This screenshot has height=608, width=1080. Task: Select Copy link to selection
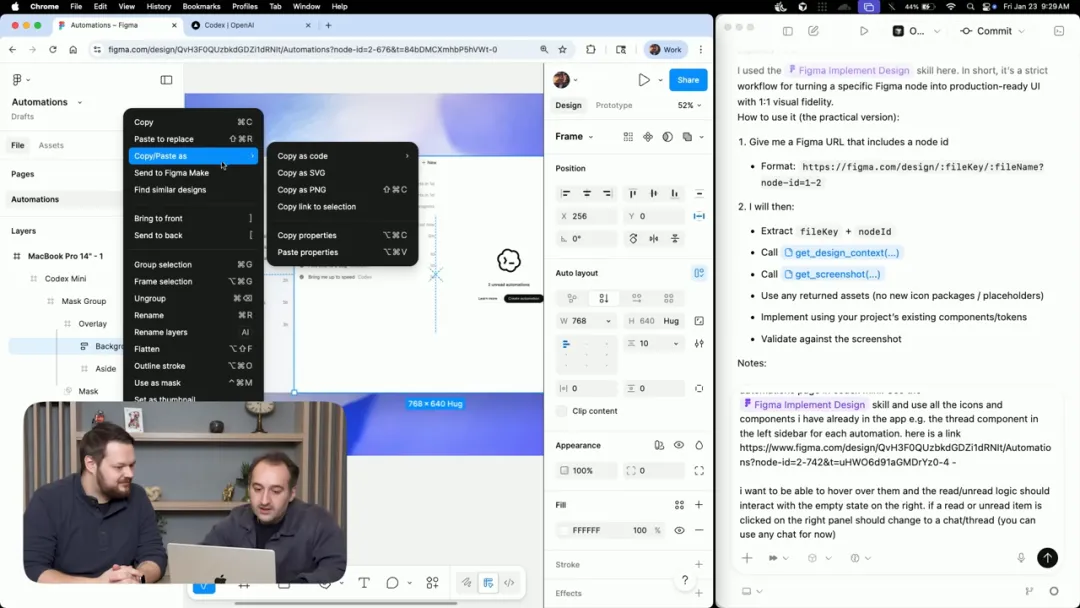click(342, 207)
